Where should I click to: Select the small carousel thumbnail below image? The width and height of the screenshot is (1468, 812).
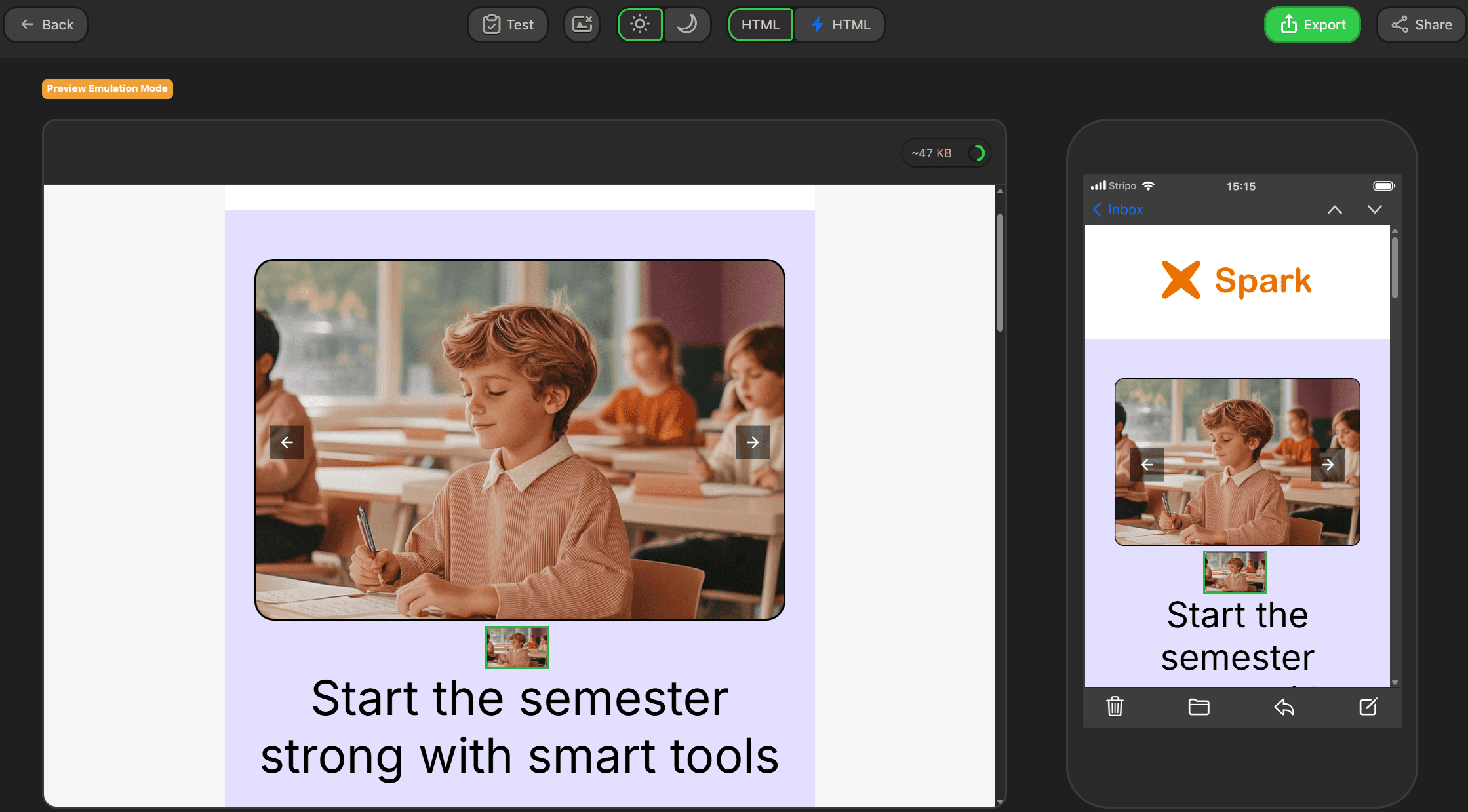[x=517, y=647]
